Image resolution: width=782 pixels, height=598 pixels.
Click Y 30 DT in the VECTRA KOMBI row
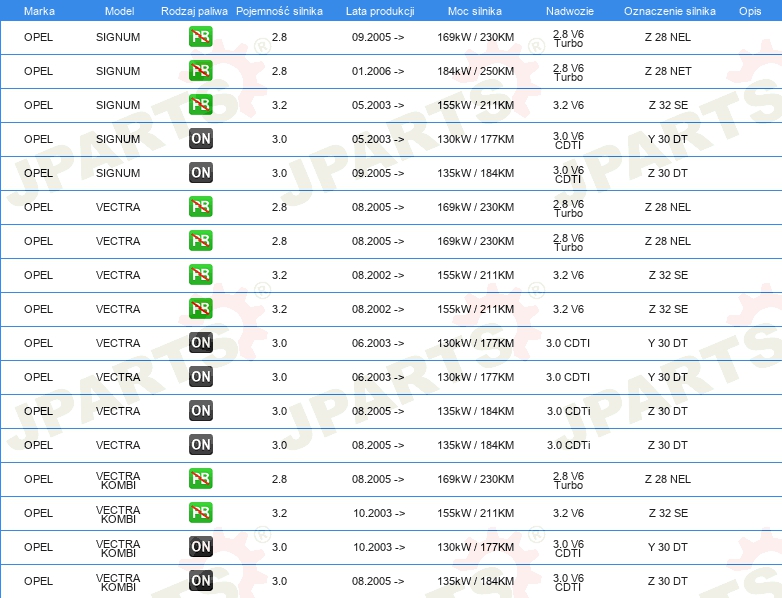tap(667, 547)
